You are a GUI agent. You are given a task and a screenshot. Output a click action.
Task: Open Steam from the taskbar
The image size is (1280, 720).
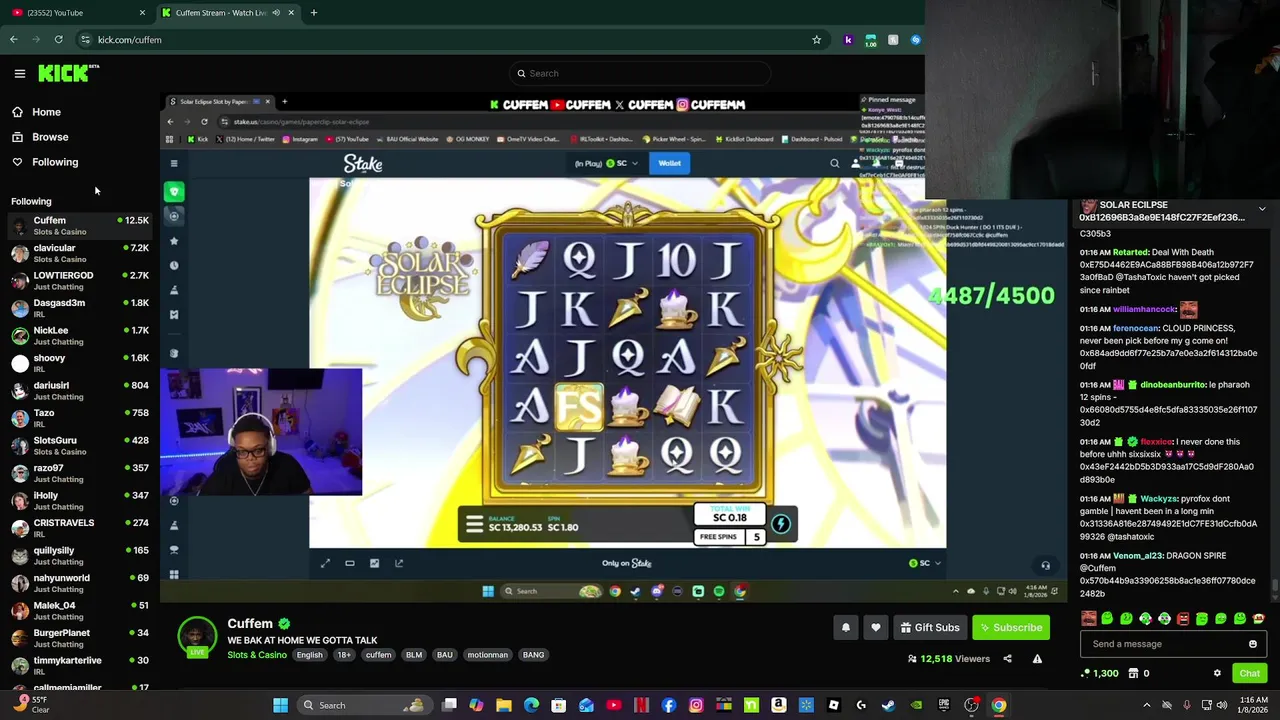click(888, 705)
